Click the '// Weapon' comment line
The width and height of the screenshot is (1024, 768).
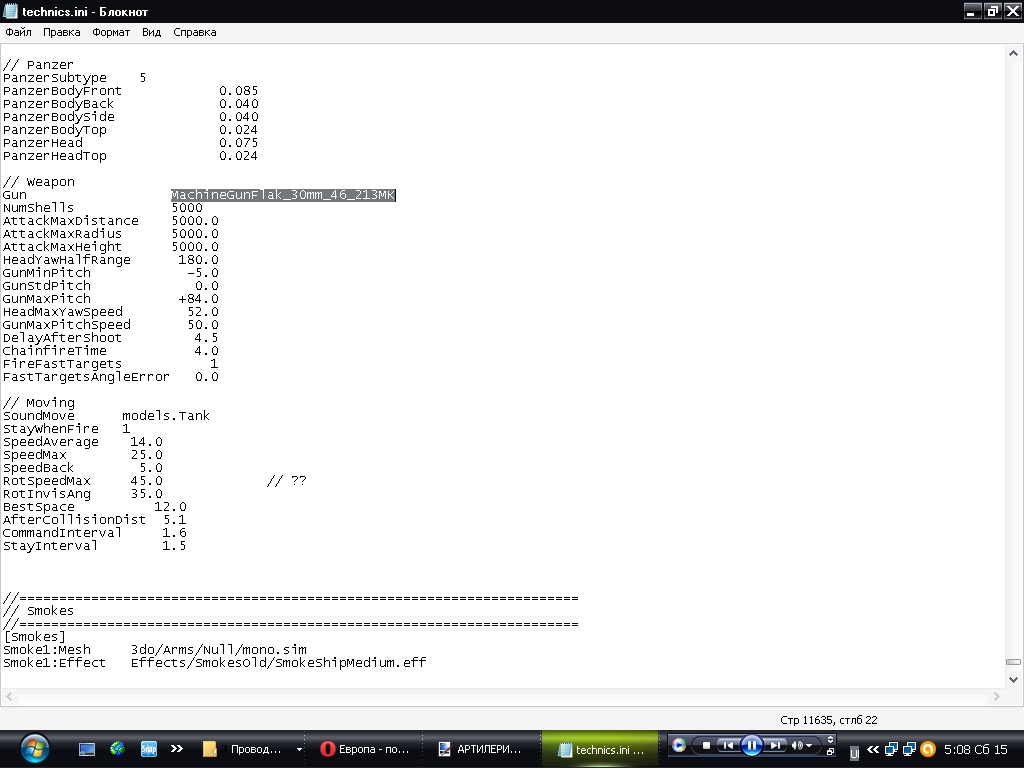(x=39, y=182)
